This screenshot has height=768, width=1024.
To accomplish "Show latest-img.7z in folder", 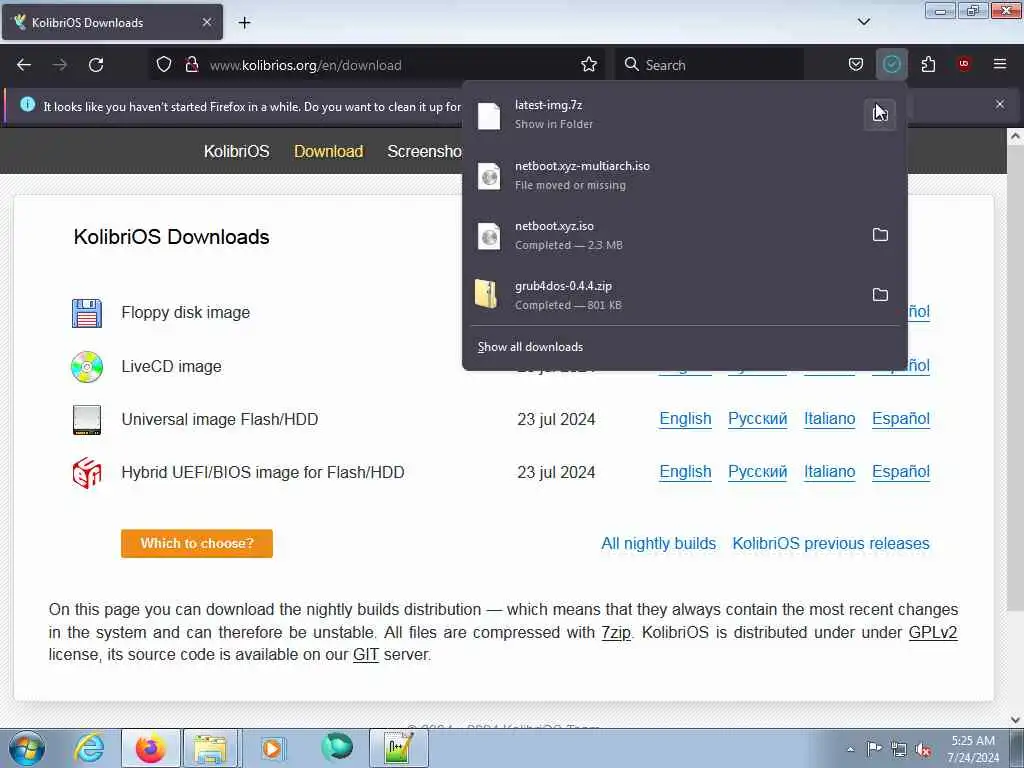I will (880, 114).
